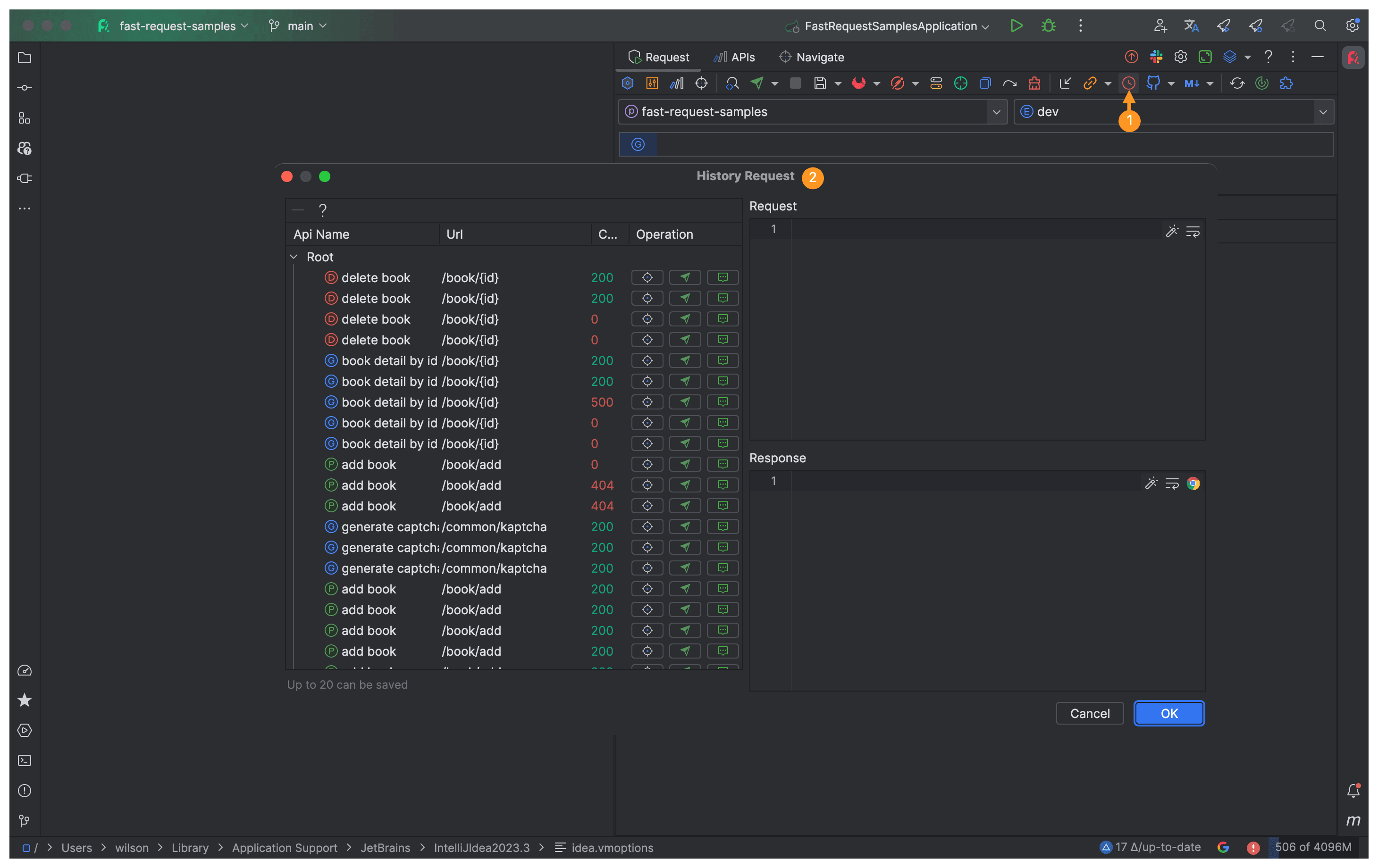Open the fast-request-samples project dropdown

click(996, 112)
